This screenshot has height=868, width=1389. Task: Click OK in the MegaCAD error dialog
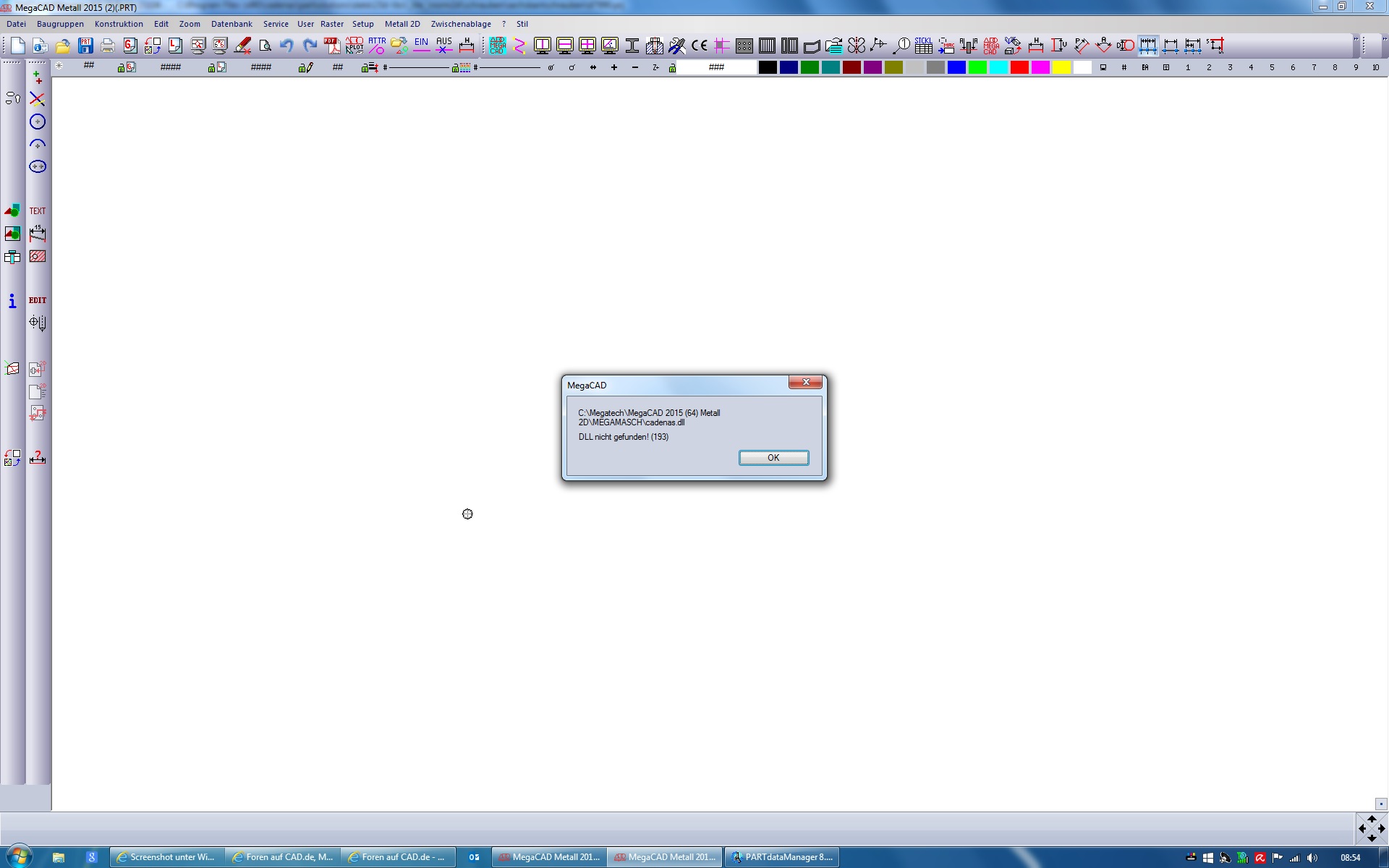773,458
